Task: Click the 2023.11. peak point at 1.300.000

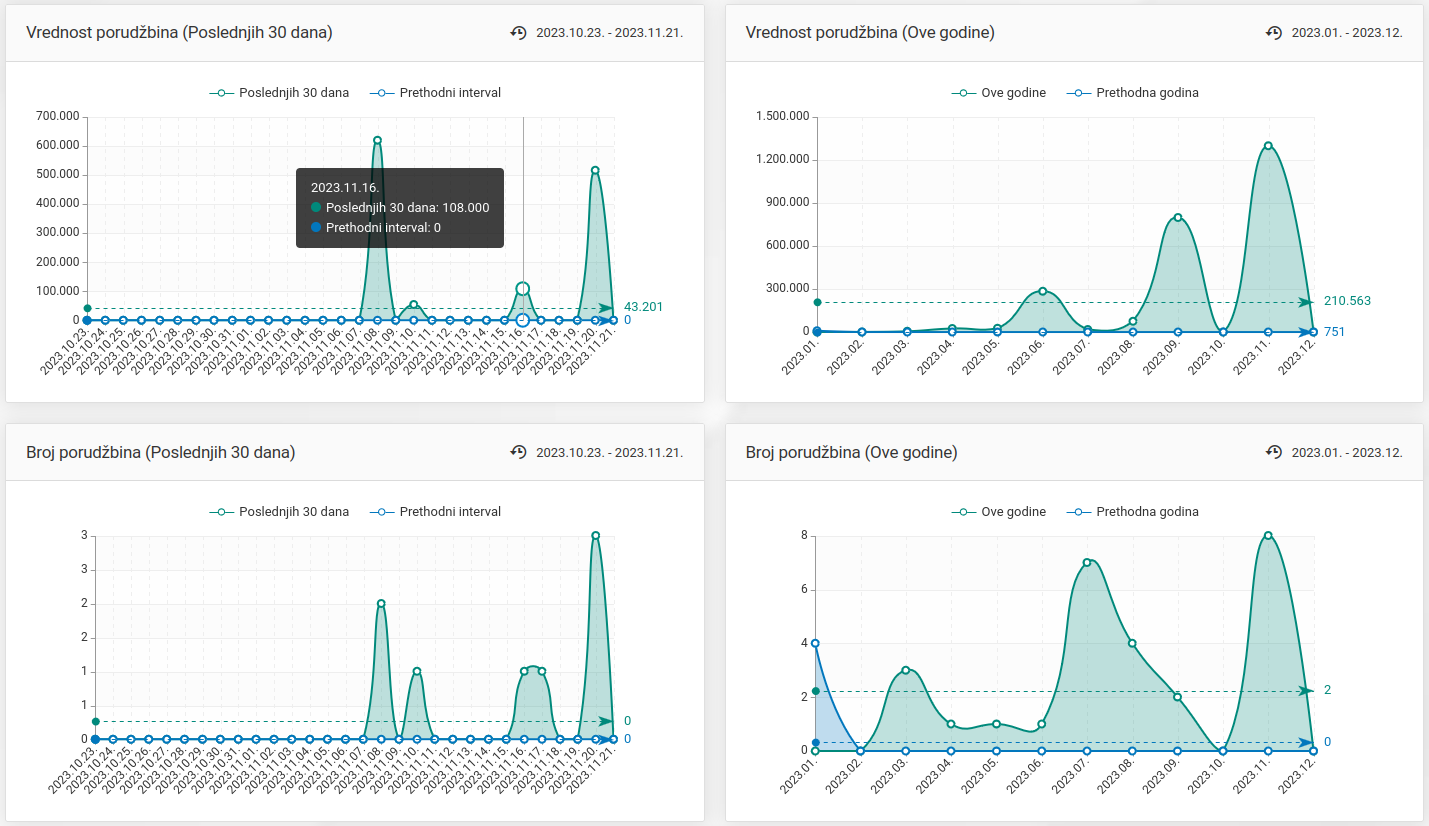Action: (1268, 146)
